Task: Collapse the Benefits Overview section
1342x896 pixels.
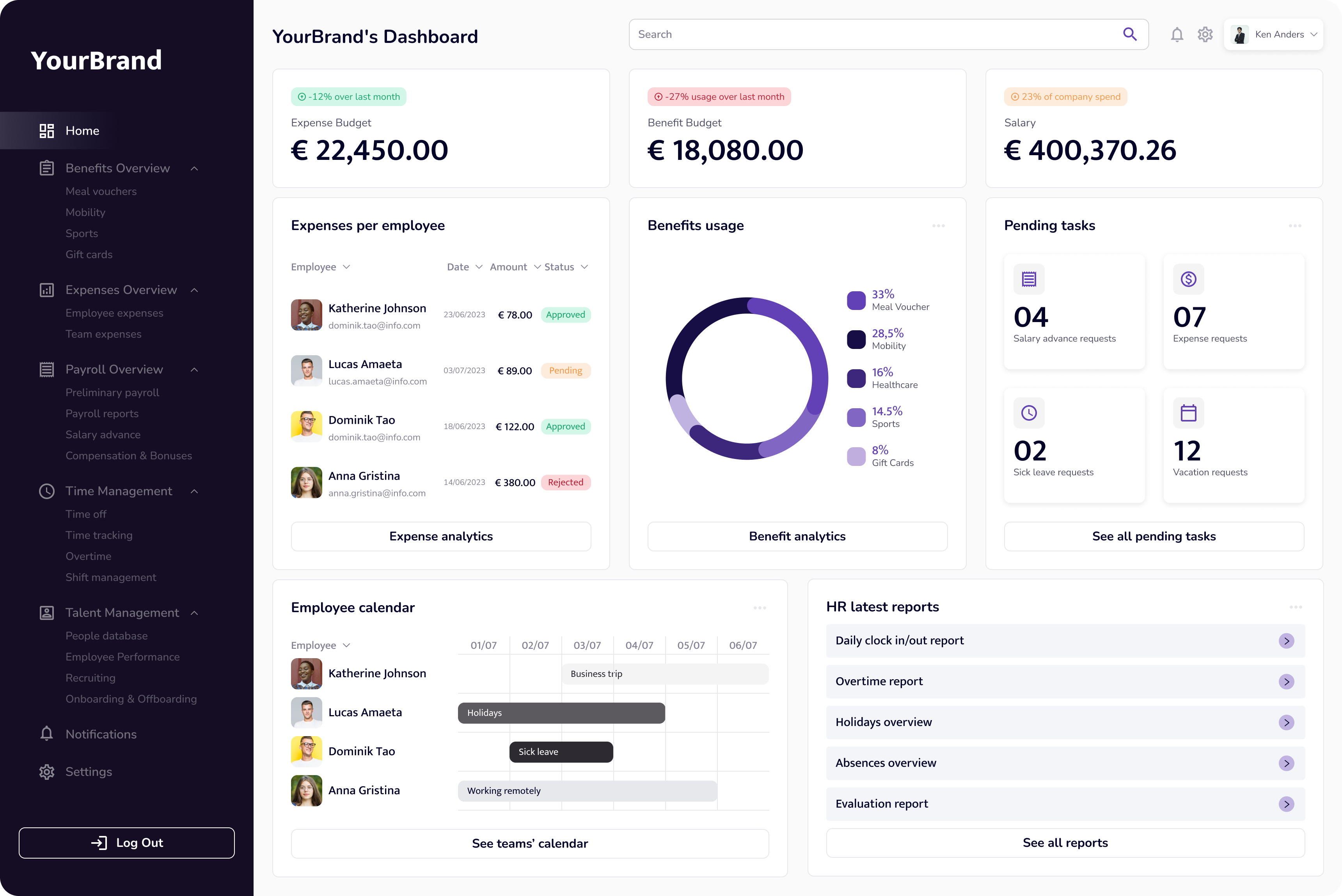Action: [194, 168]
